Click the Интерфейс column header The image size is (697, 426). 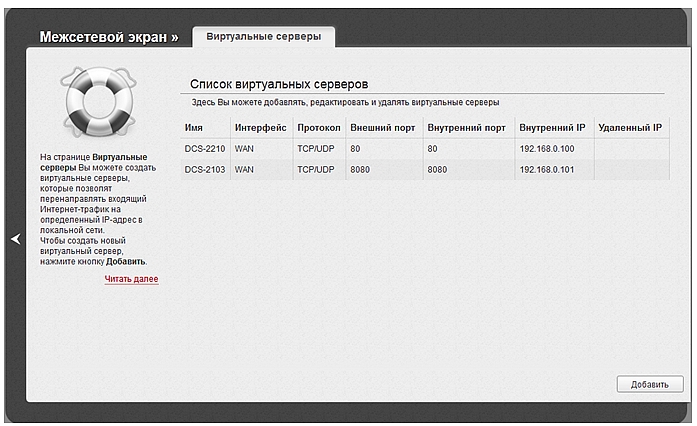pos(260,128)
